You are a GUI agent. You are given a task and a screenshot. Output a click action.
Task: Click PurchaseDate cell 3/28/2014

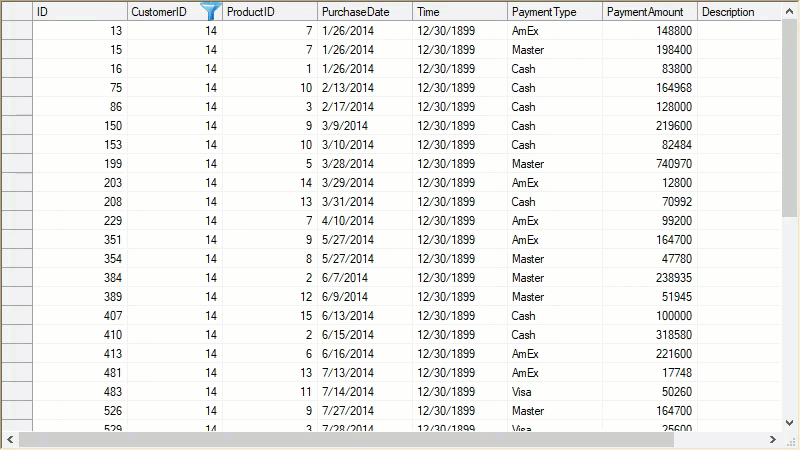coord(365,164)
